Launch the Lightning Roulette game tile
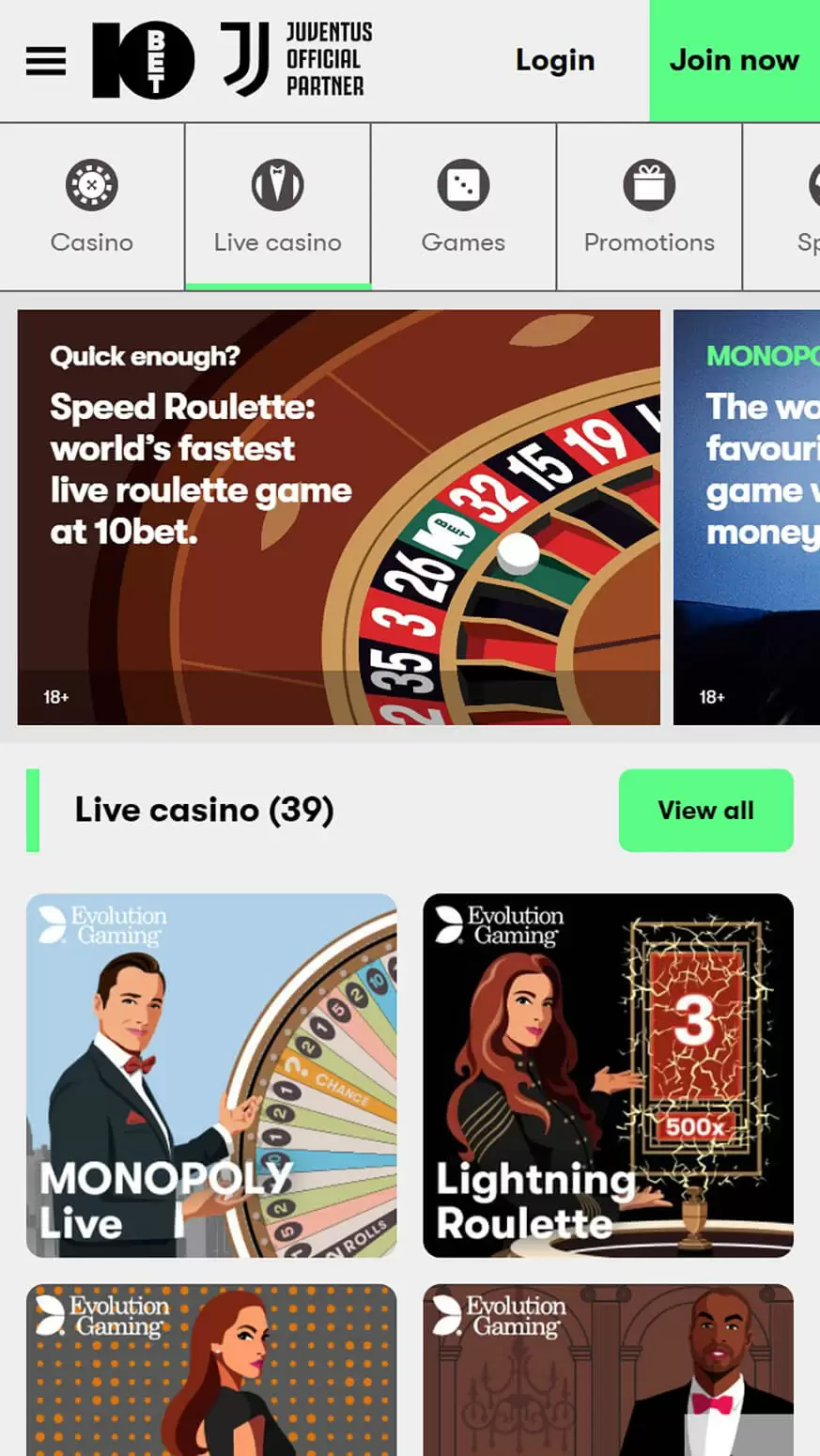The image size is (820, 1456). pos(609,1076)
